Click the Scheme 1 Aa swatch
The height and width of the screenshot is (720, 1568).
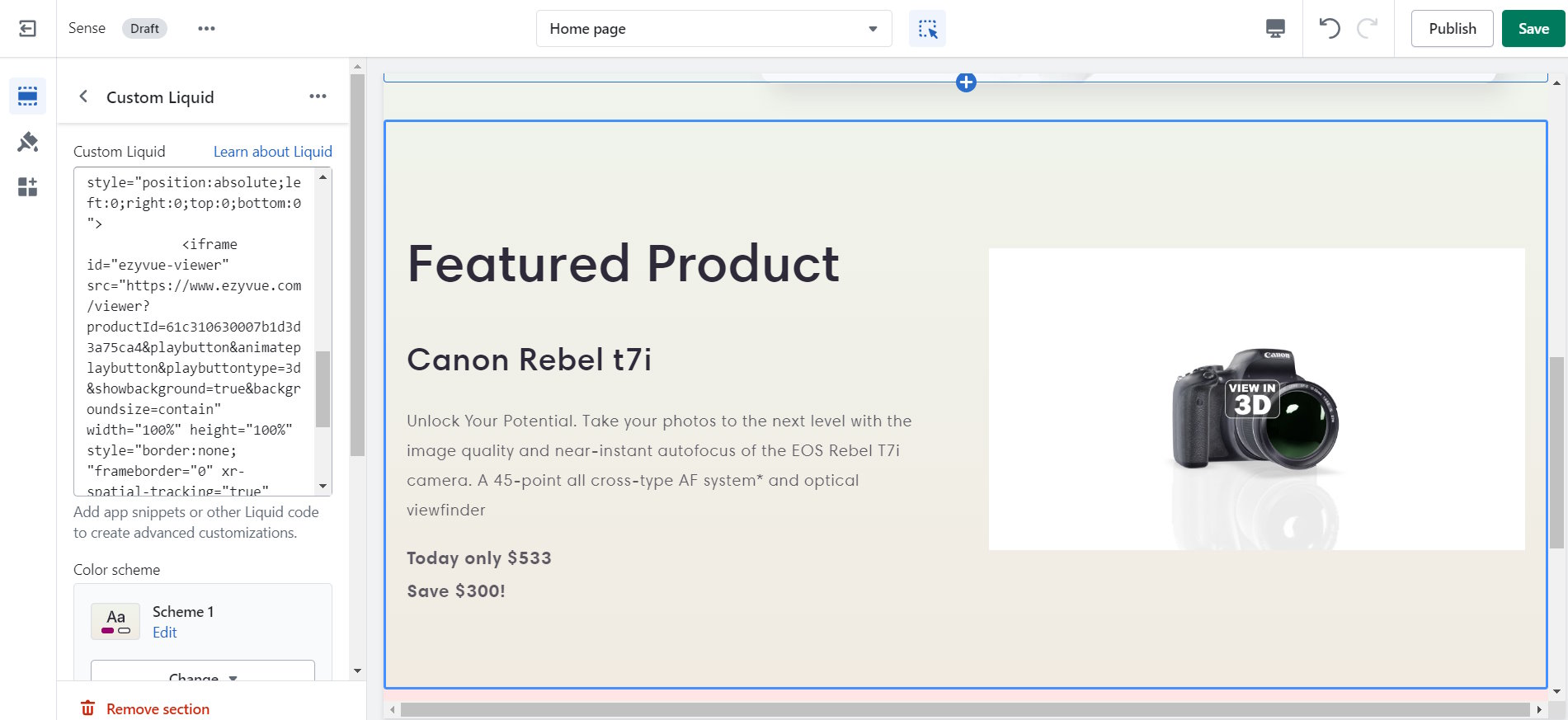tap(115, 622)
